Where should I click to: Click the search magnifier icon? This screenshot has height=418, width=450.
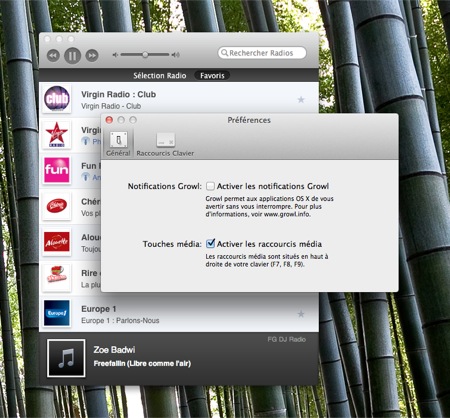[x=225, y=53]
